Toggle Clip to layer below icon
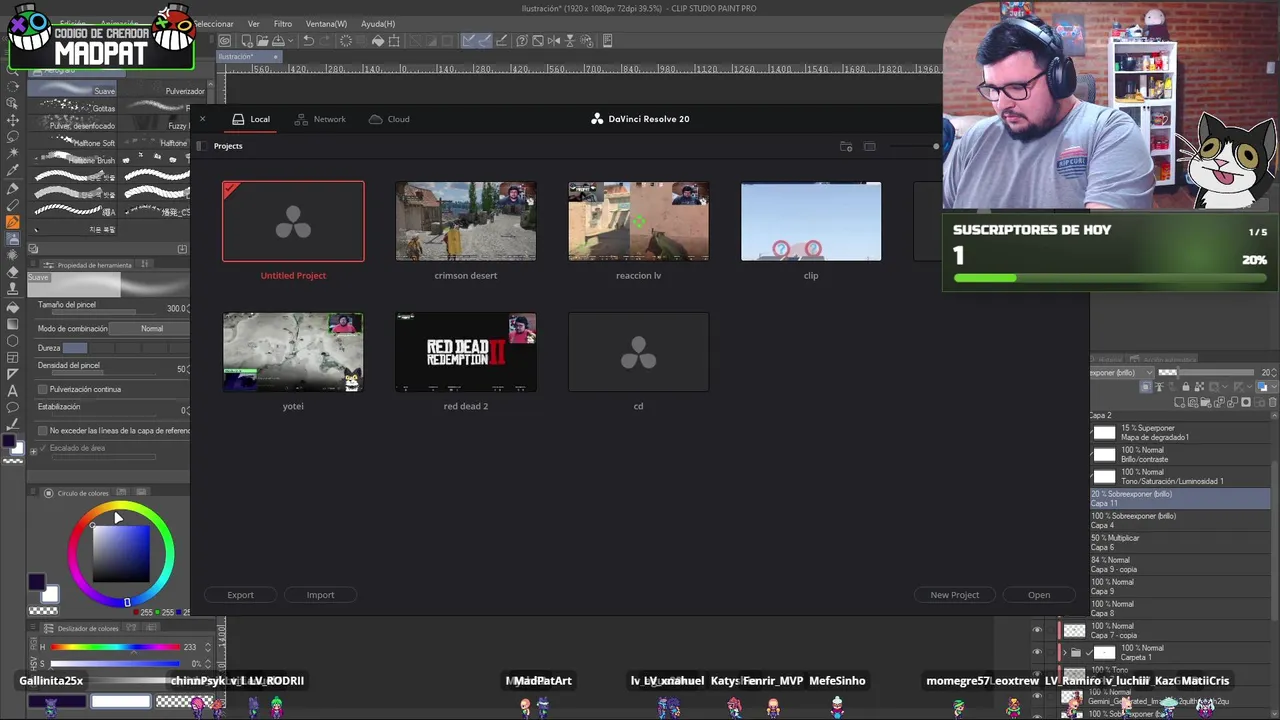 [x=1146, y=387]
